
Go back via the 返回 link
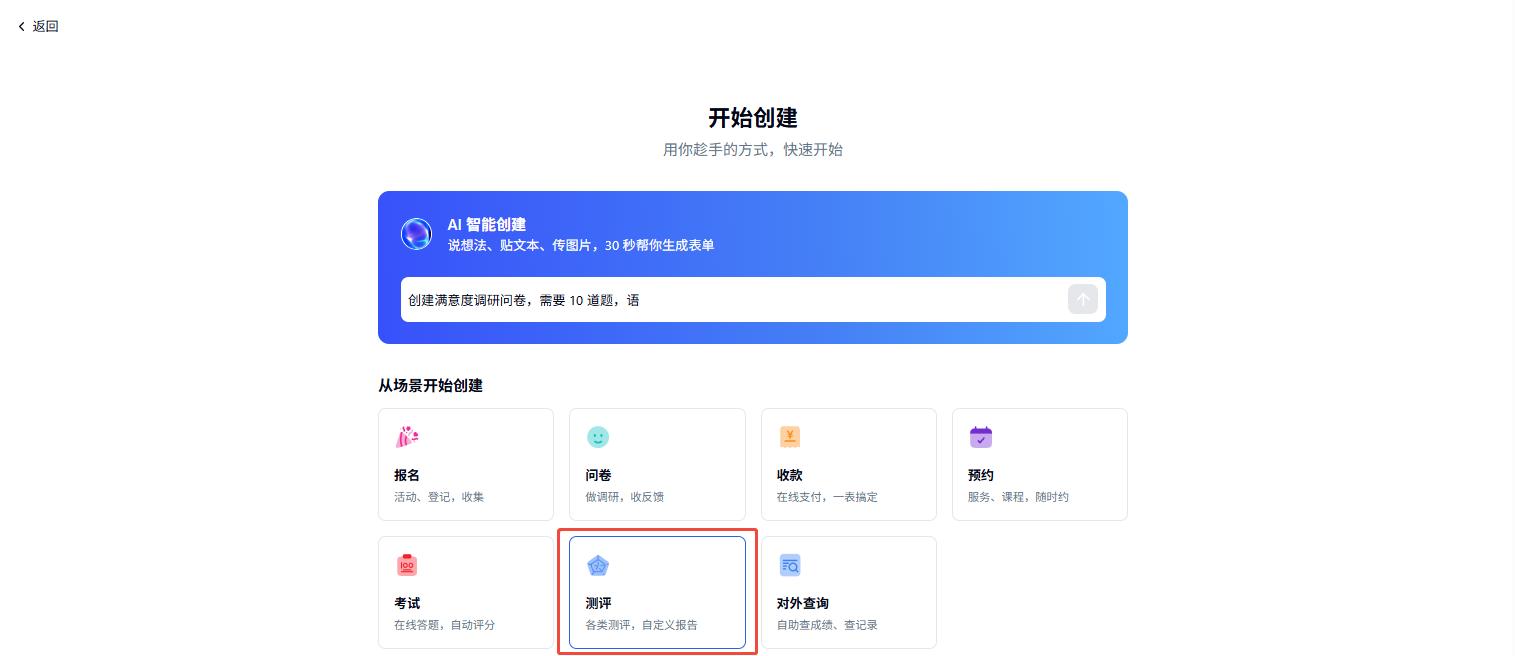coord(45,27)
